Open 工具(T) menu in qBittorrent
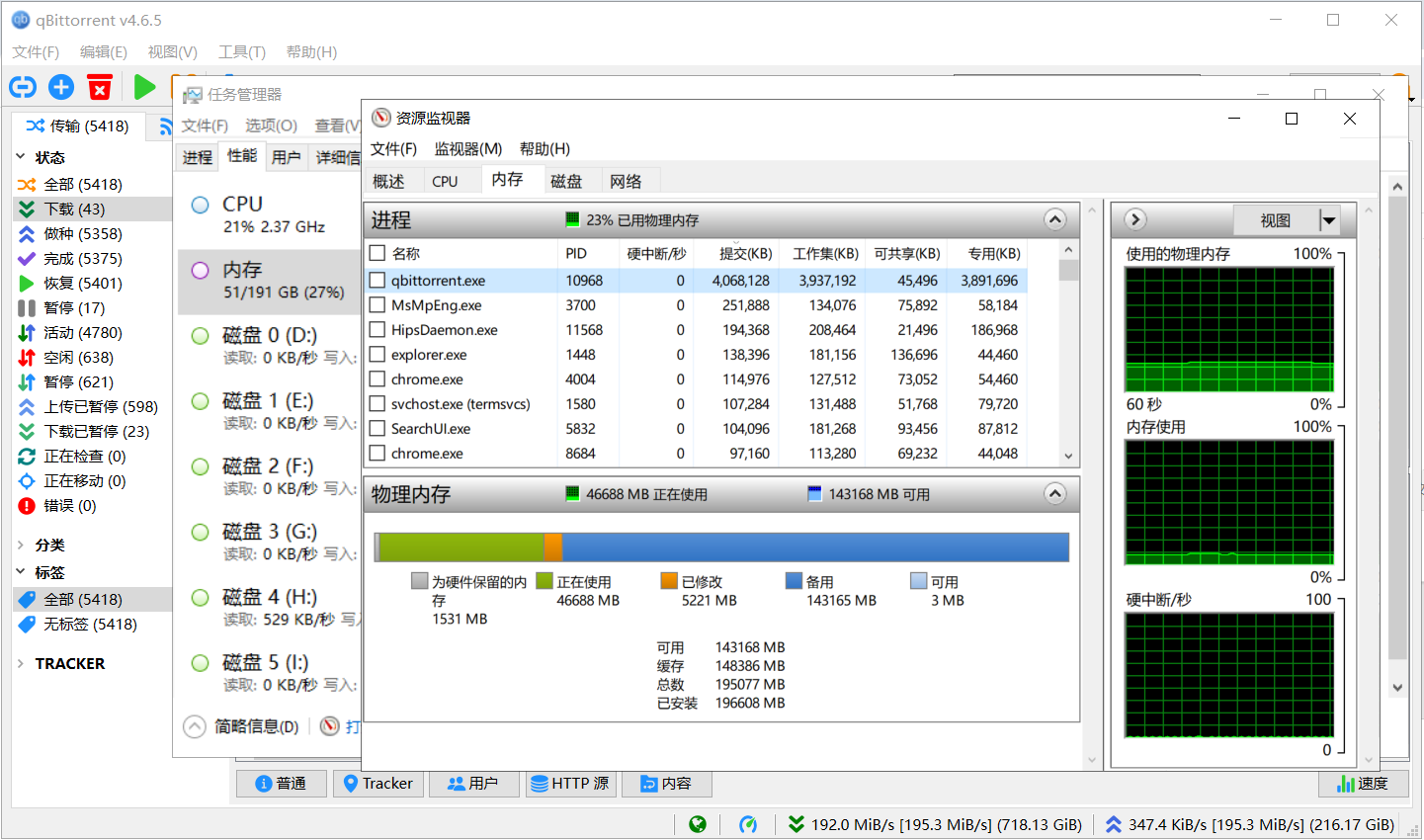The image size is (1424, 840). click(242, 51)
